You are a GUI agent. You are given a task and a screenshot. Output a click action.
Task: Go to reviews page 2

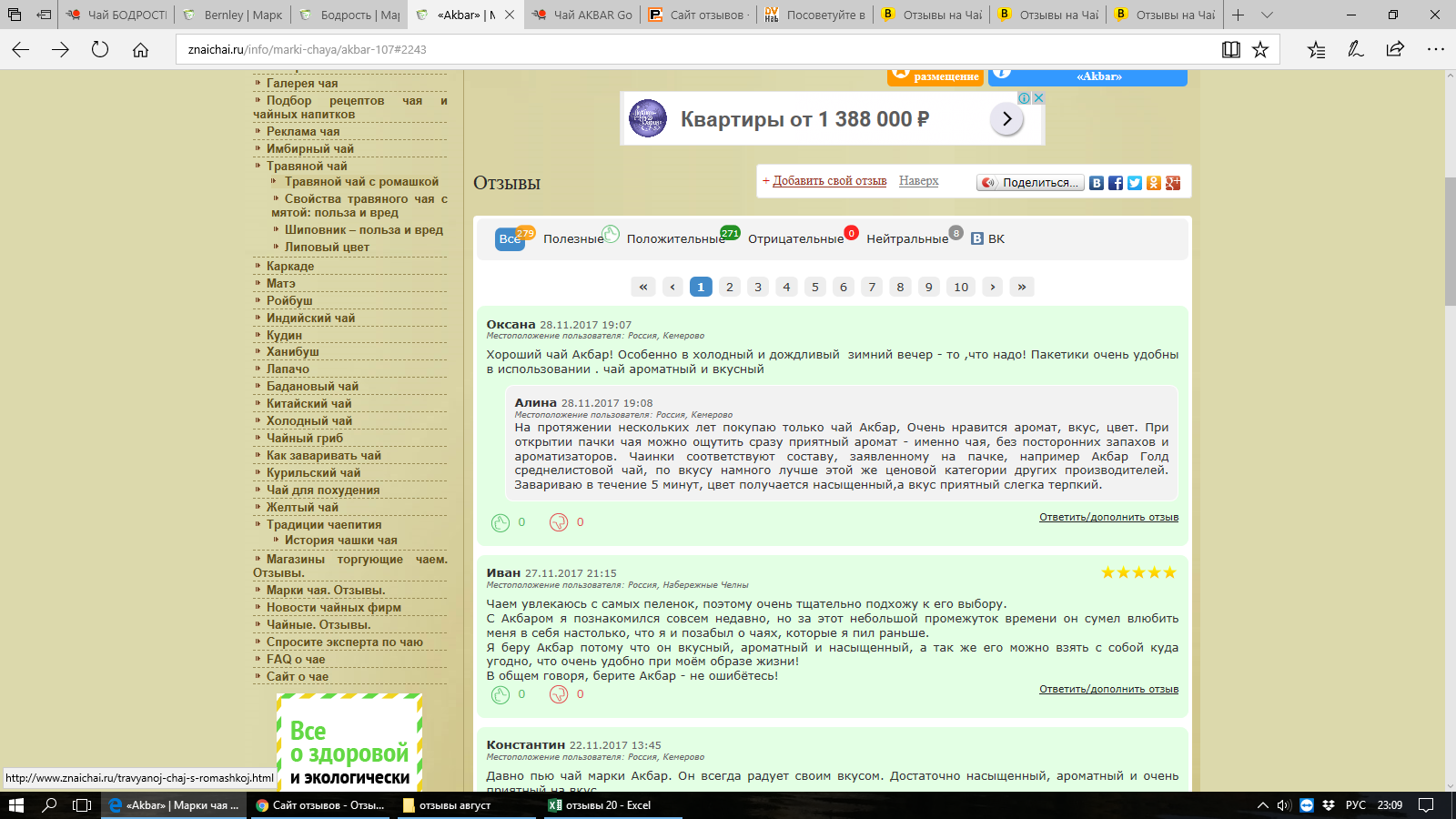tap(729, 287)
